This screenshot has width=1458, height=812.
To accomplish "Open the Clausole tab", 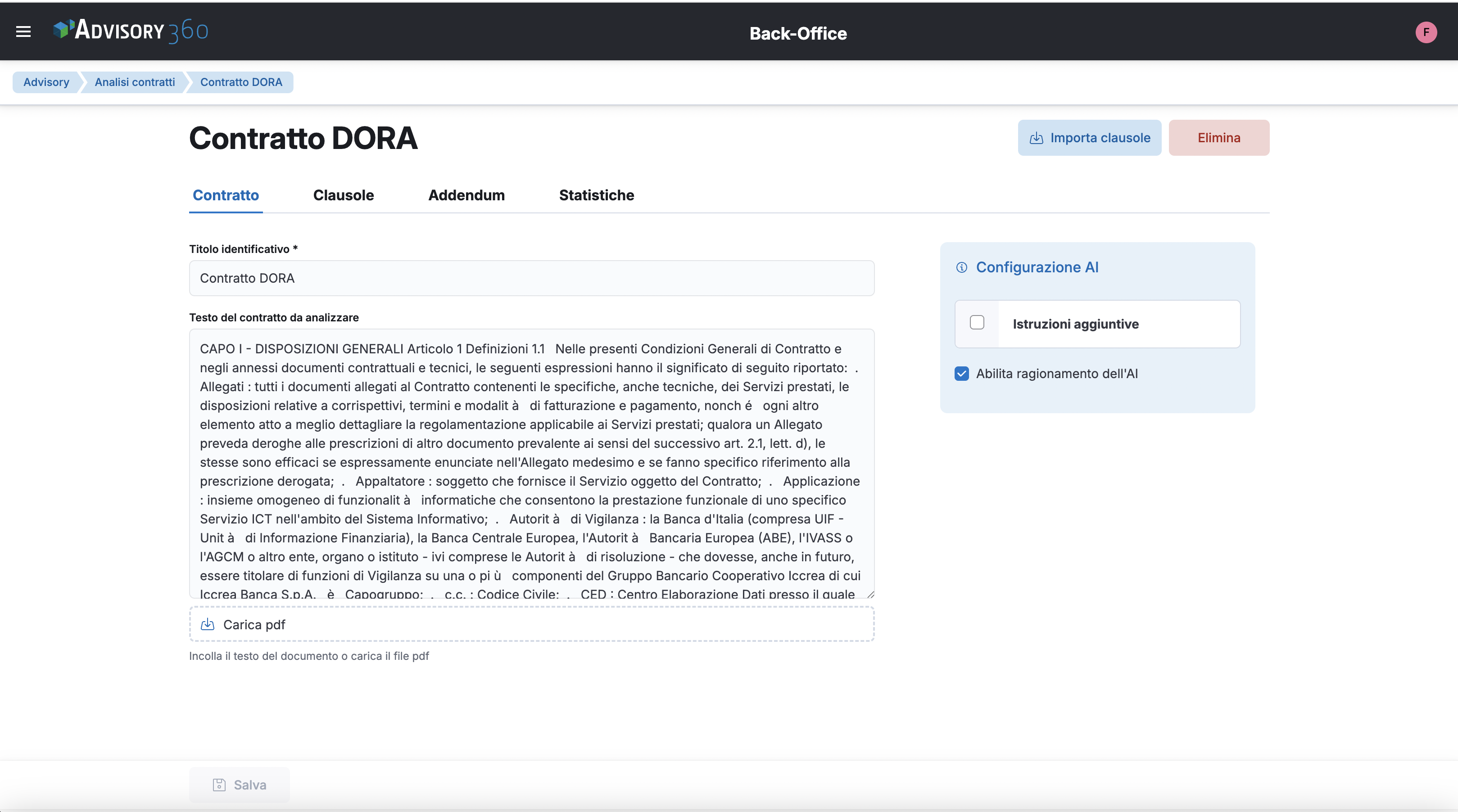I will click(x=344, y=195).
